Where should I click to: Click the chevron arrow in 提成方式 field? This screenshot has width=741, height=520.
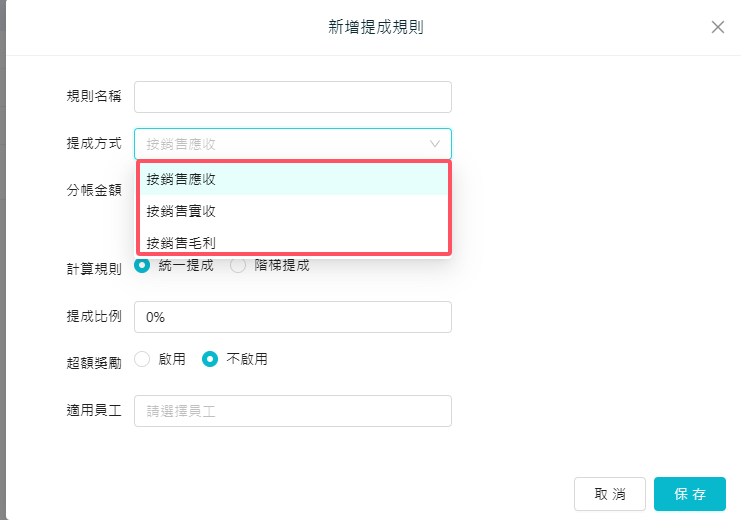pyautogui.click(x=435, y=144)
